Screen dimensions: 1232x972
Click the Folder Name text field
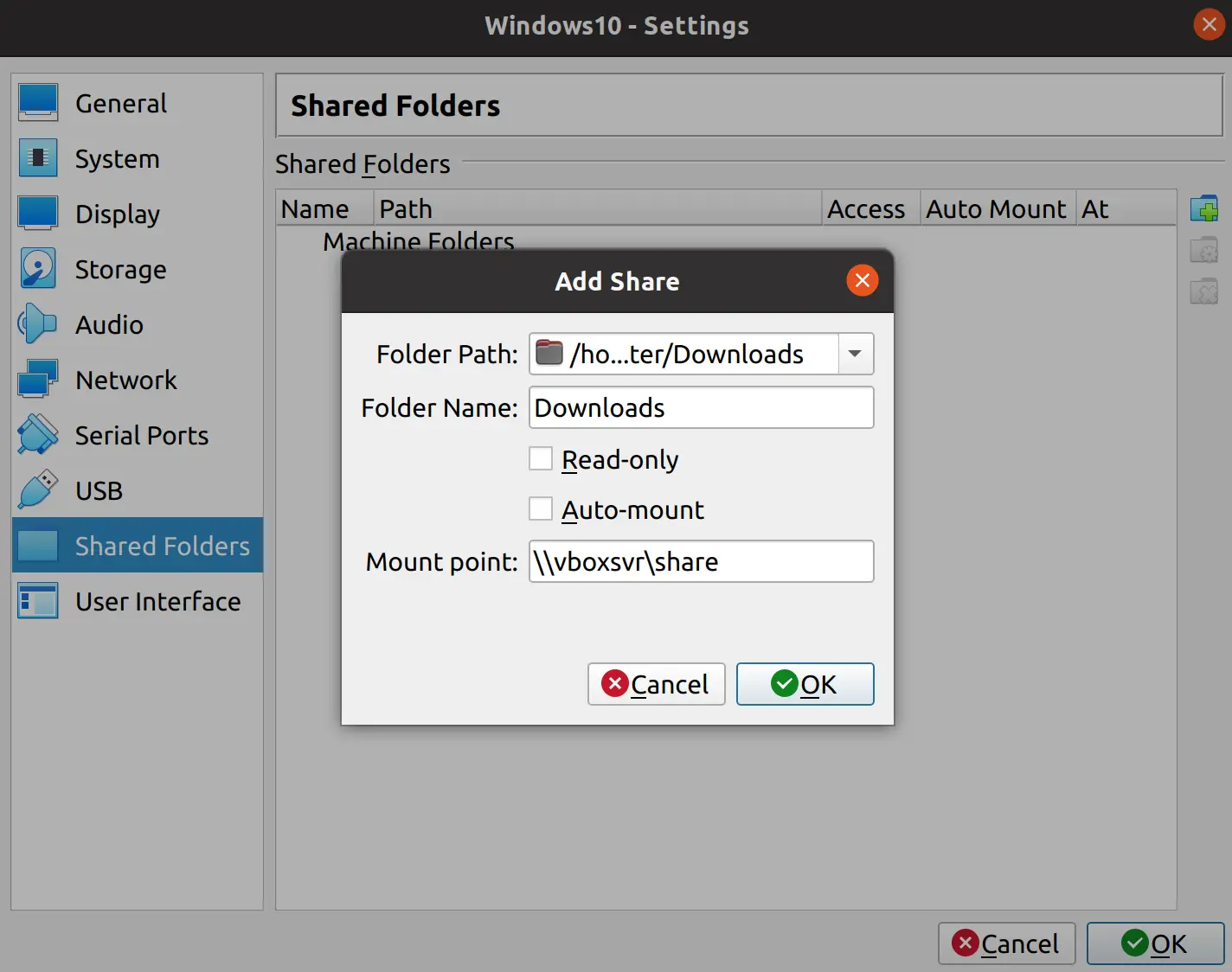pos(701,407)
